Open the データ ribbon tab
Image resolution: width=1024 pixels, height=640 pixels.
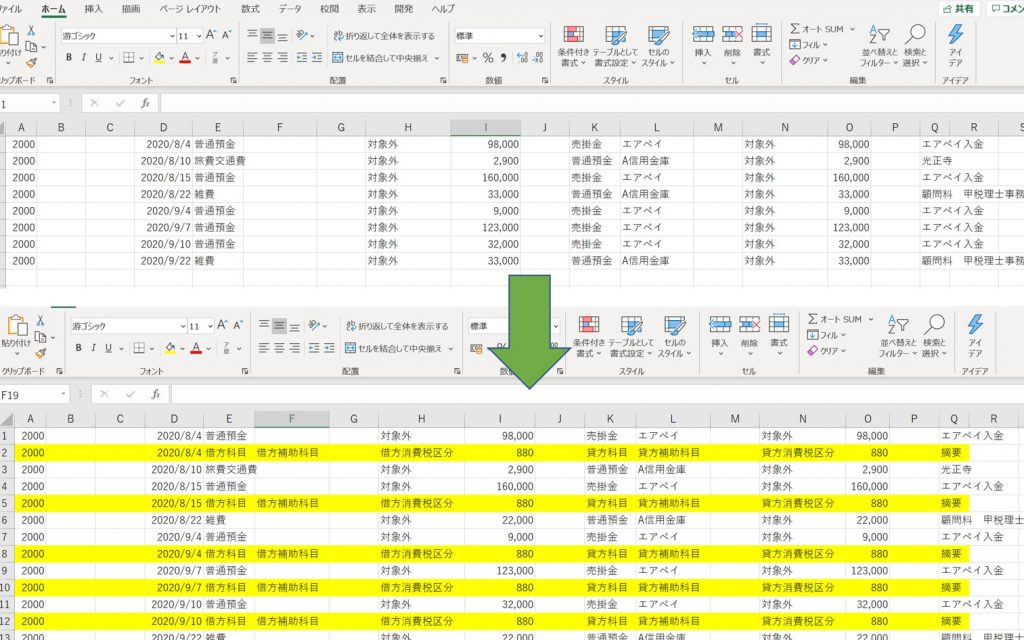(290, 8)
